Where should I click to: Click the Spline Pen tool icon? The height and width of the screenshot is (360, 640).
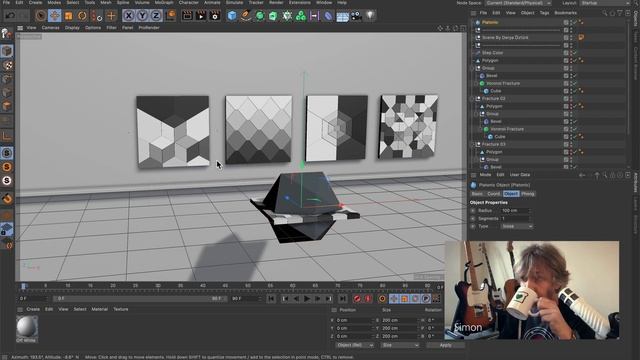pyautogui.click(x=246, y=16)
